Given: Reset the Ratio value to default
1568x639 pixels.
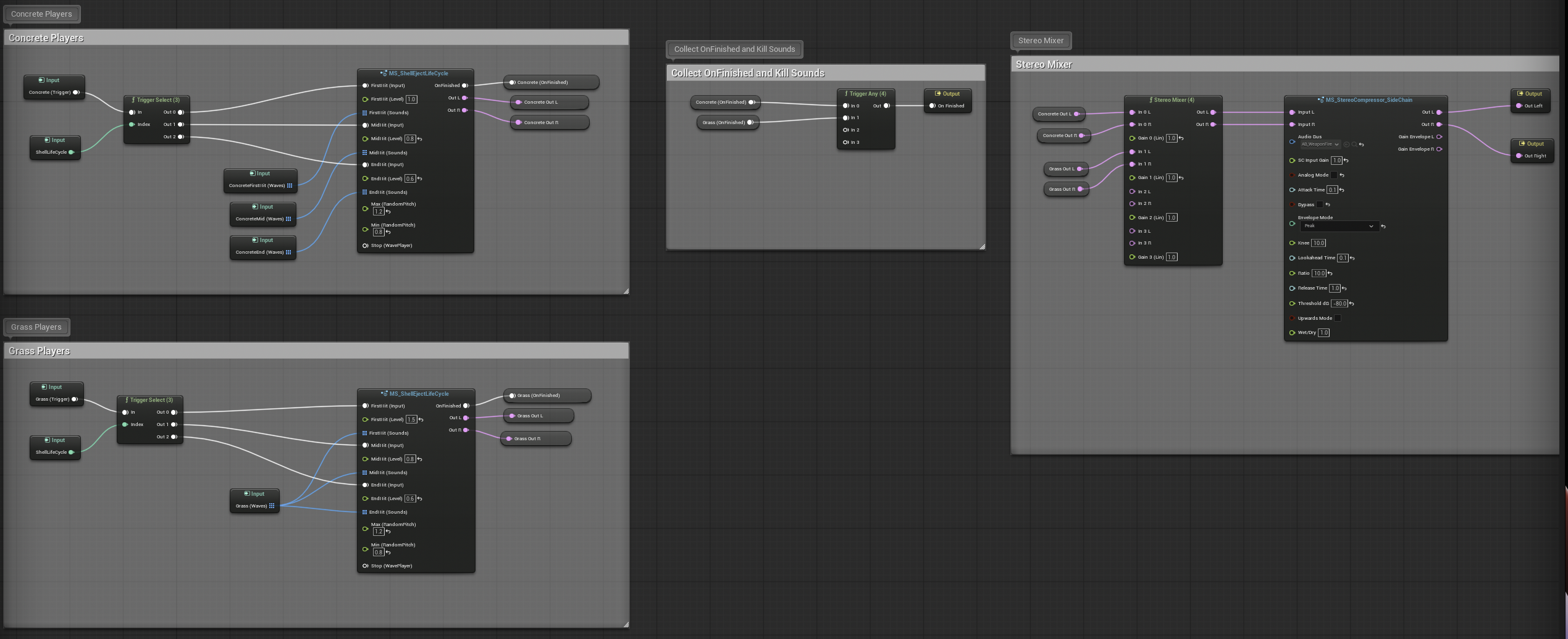Looking at the screenshot, I should (1330, 274).
